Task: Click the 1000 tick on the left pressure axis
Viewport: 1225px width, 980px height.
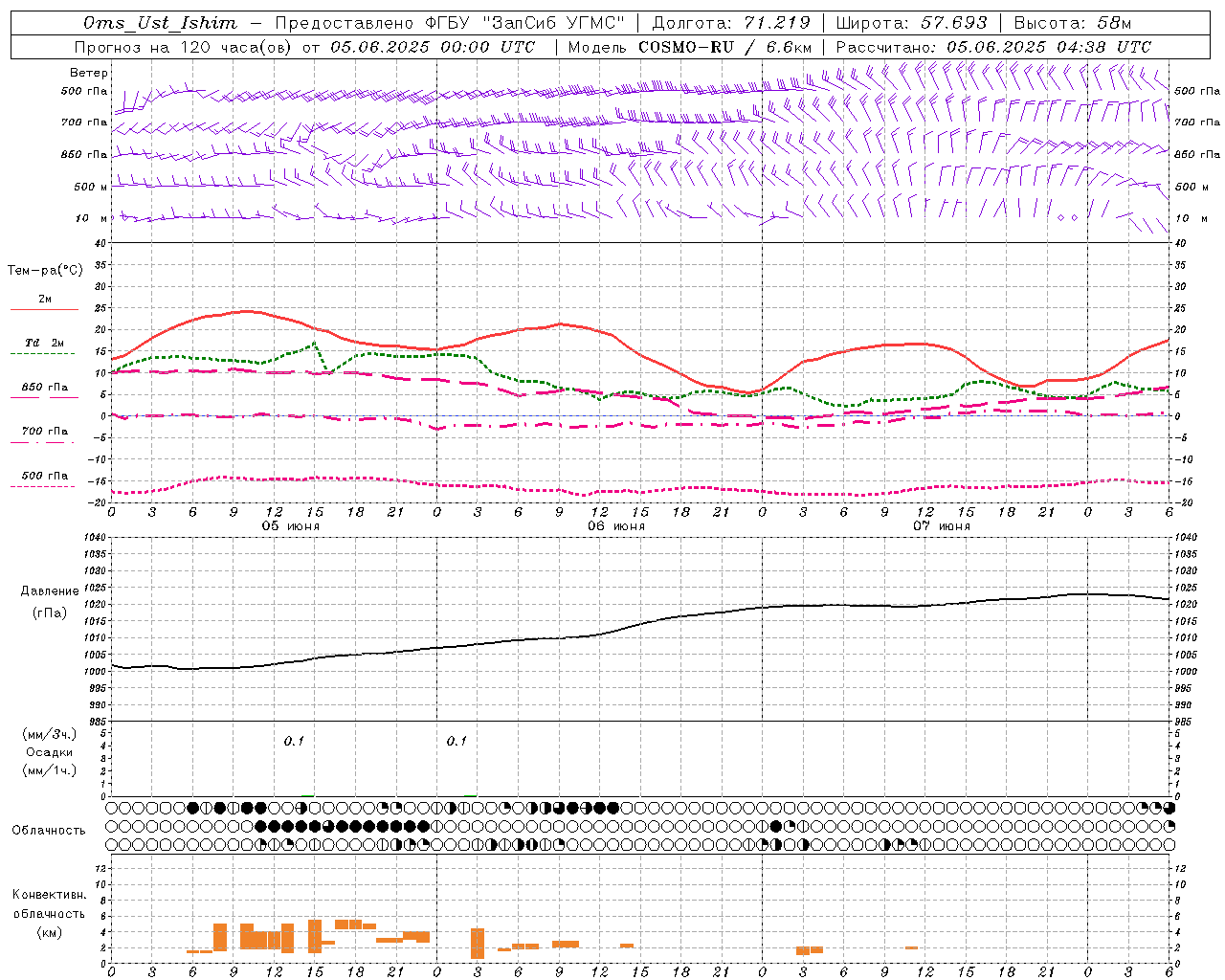Action: coord(94,672)
